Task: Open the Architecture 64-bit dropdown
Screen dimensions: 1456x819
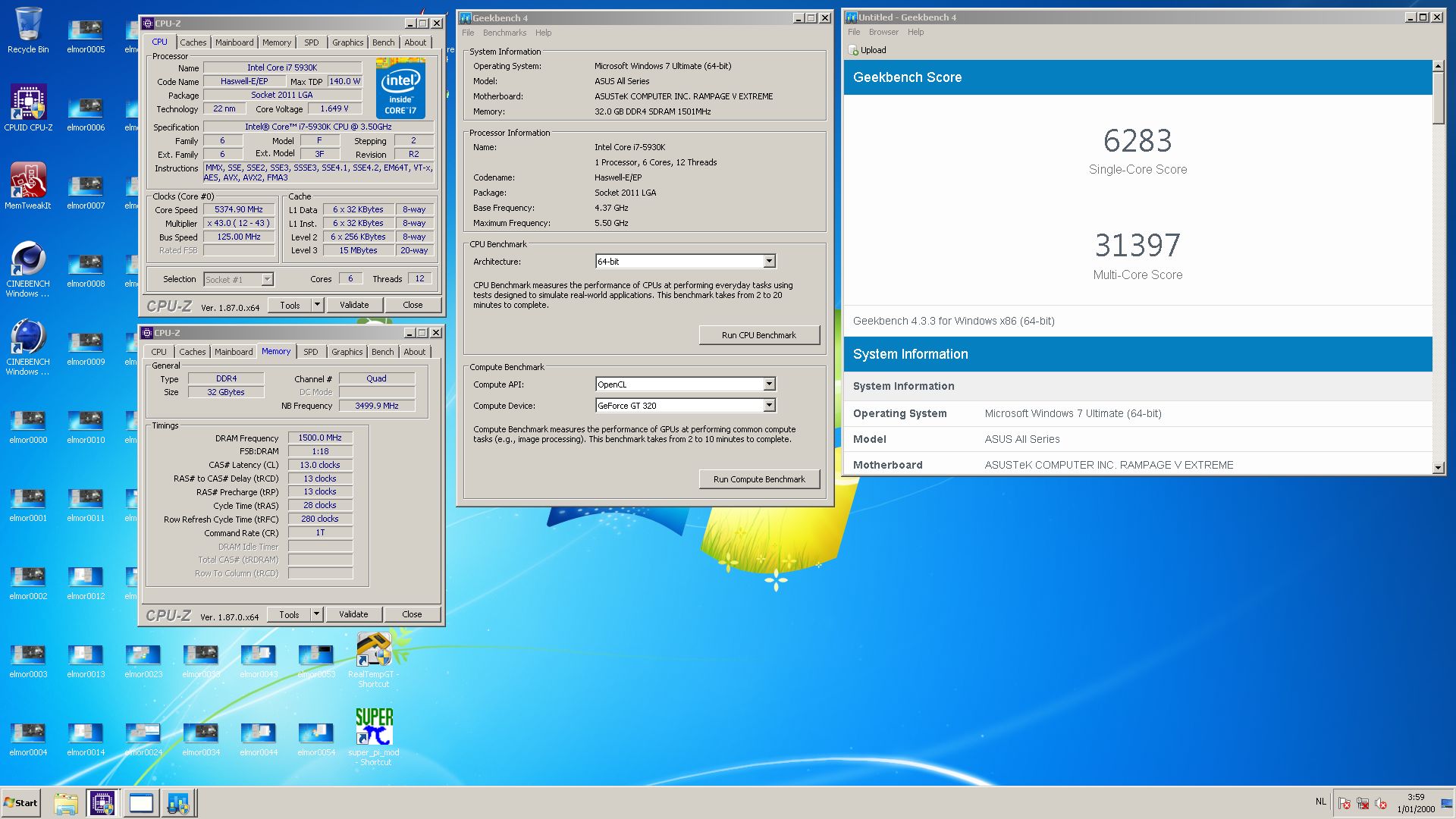Action: pyautogui.click(x=769, y=262)
